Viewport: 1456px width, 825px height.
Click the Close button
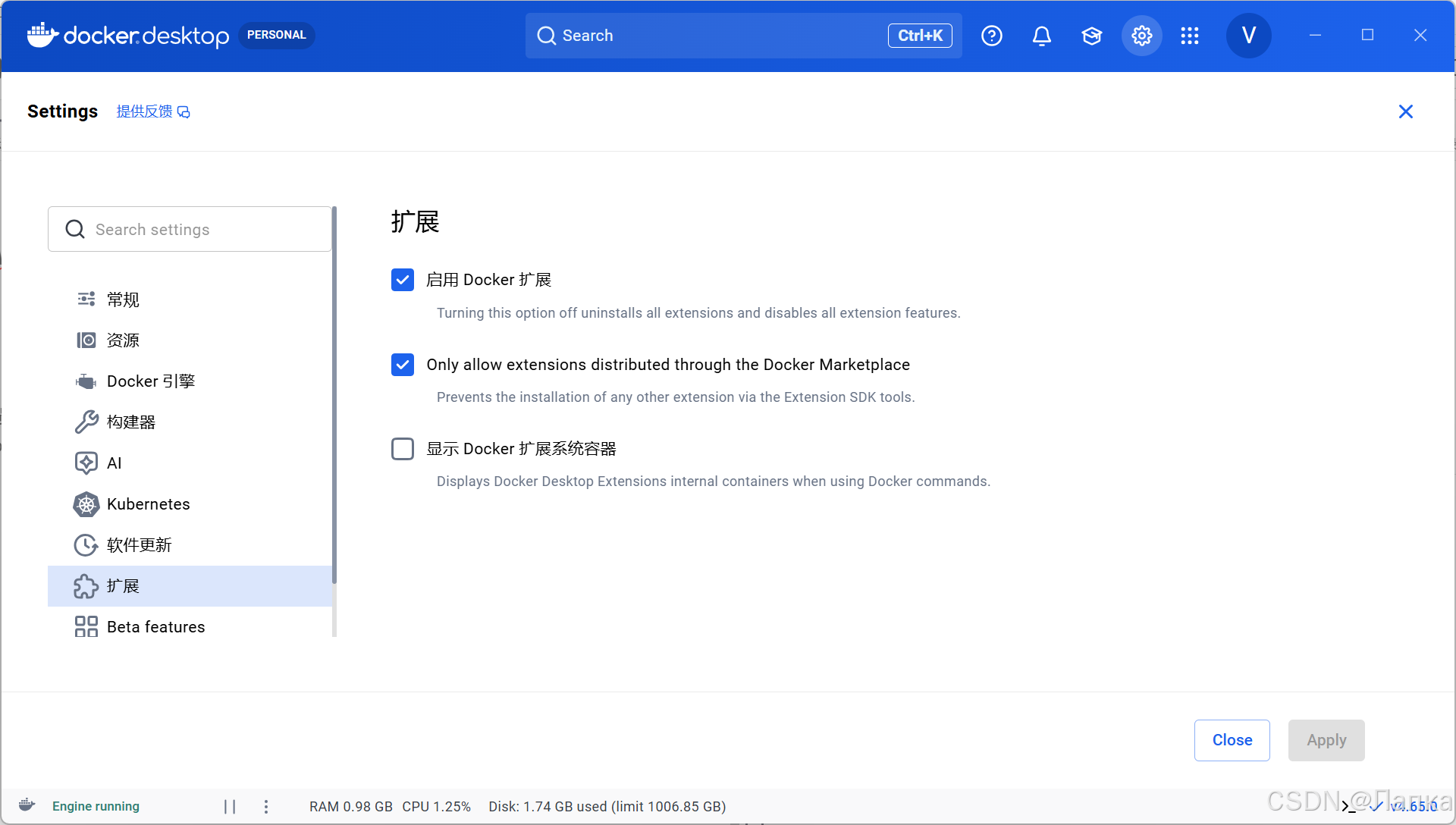(x=1232, y=740)
